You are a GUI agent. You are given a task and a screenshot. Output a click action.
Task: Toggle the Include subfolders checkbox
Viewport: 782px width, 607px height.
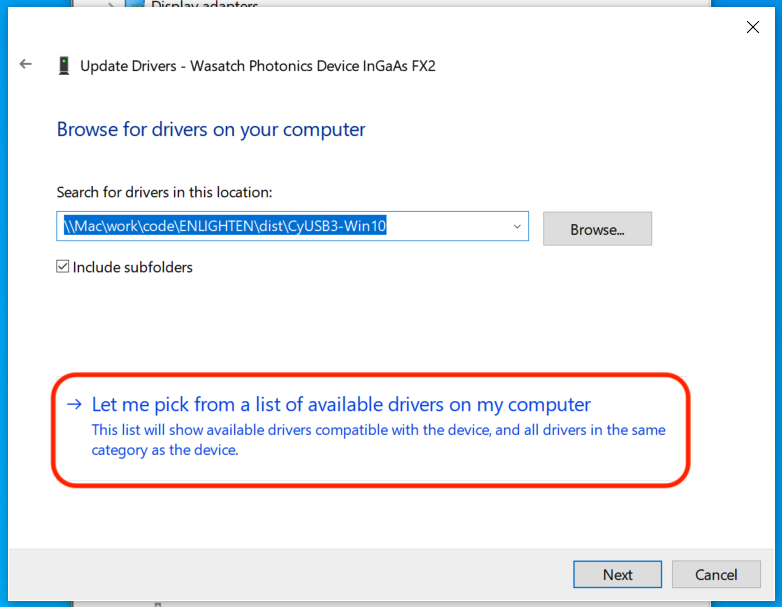tap(63, 267)
